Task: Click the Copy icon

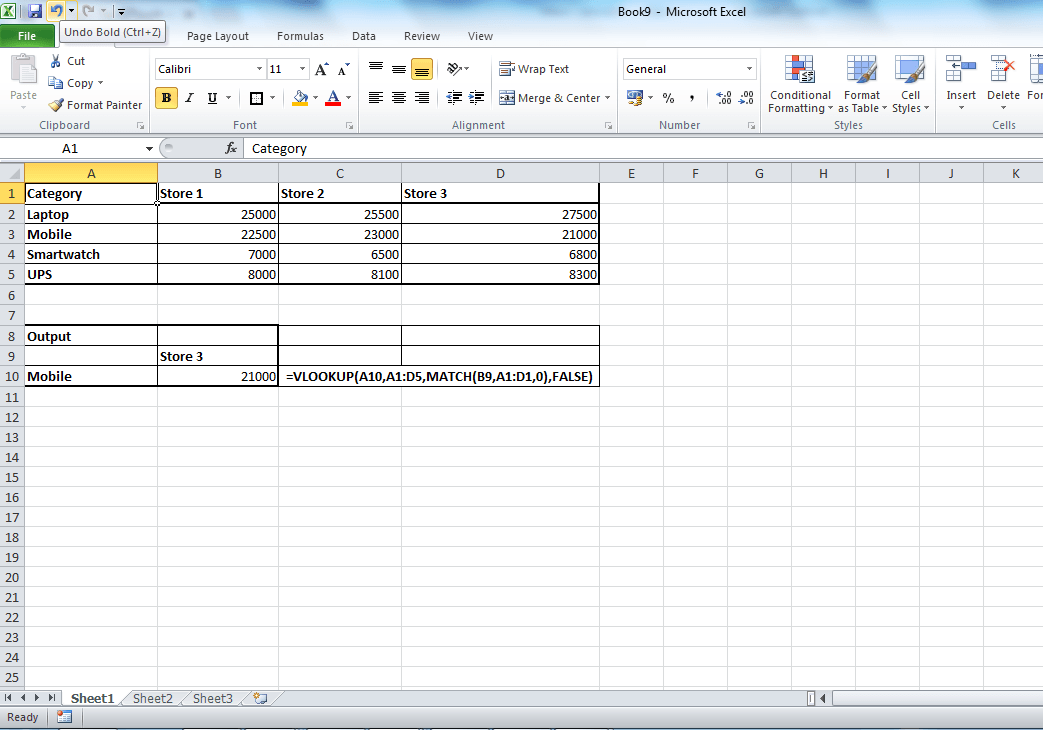Action: tap(55, 83)
